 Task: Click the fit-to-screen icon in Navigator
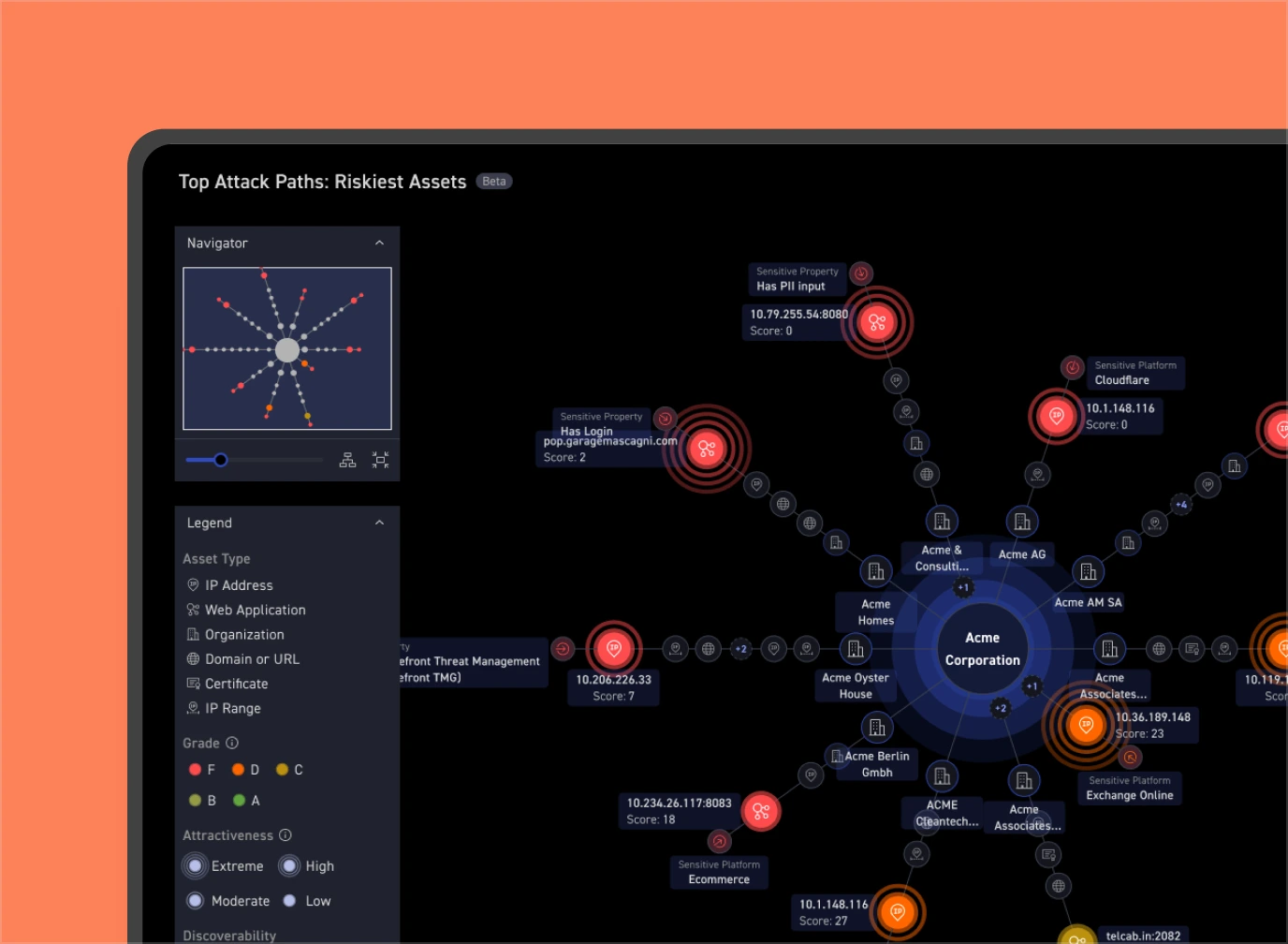[380, 460]
